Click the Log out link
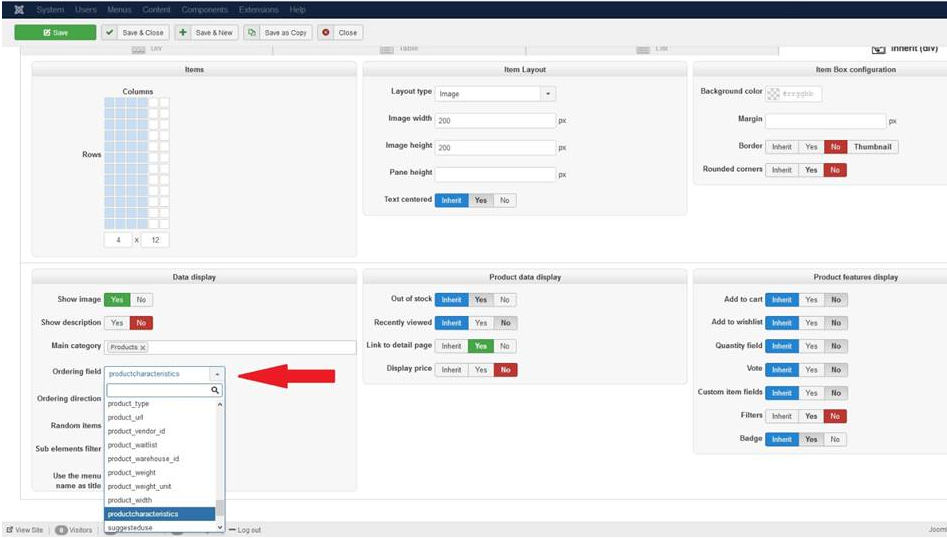947x538 pixels. [246, 530]
